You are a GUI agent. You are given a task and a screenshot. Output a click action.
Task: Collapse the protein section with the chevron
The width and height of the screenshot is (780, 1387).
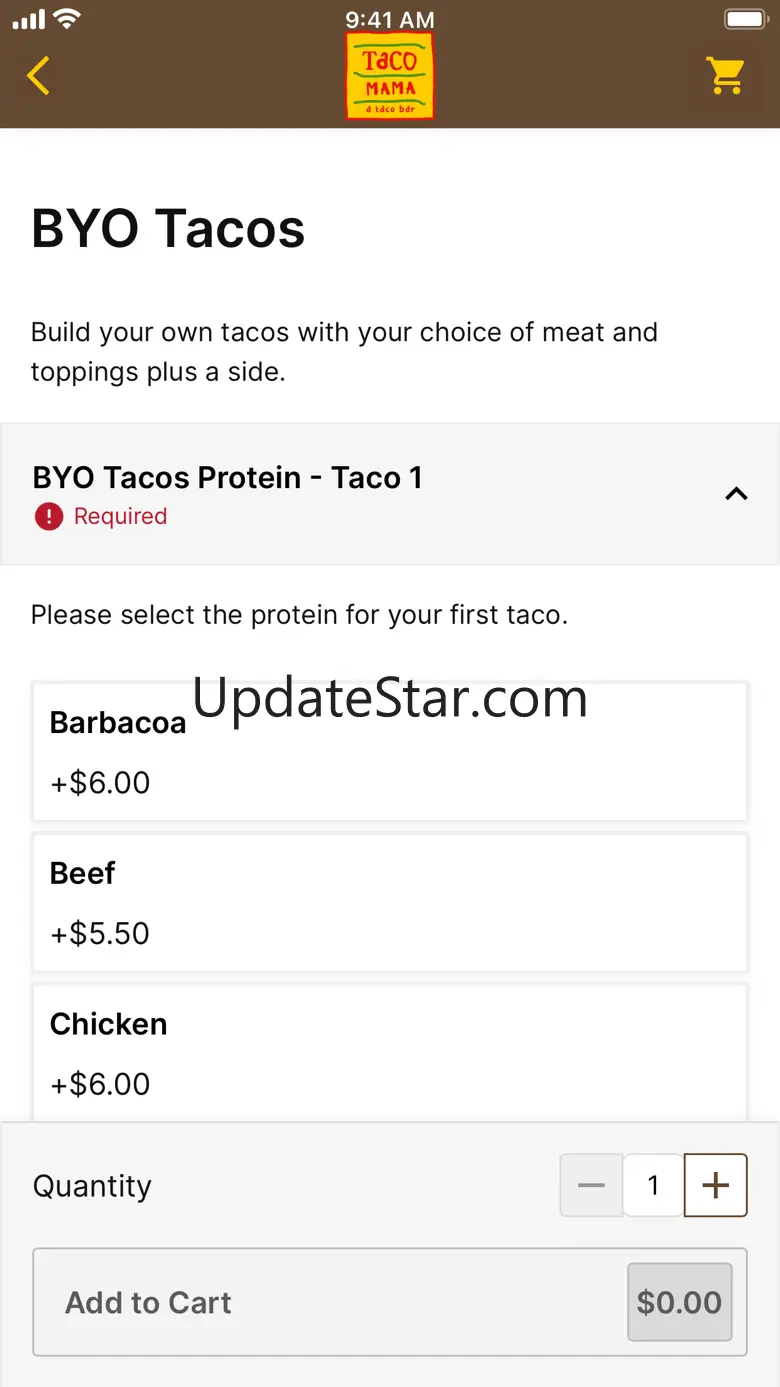(x=736, y=493)
